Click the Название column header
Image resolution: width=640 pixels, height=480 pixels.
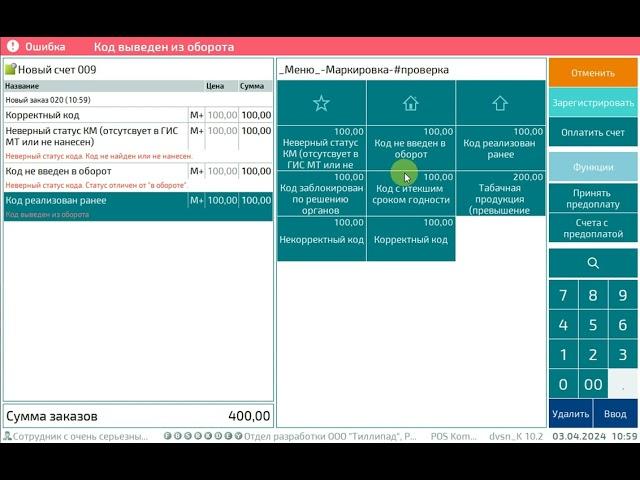104,86
